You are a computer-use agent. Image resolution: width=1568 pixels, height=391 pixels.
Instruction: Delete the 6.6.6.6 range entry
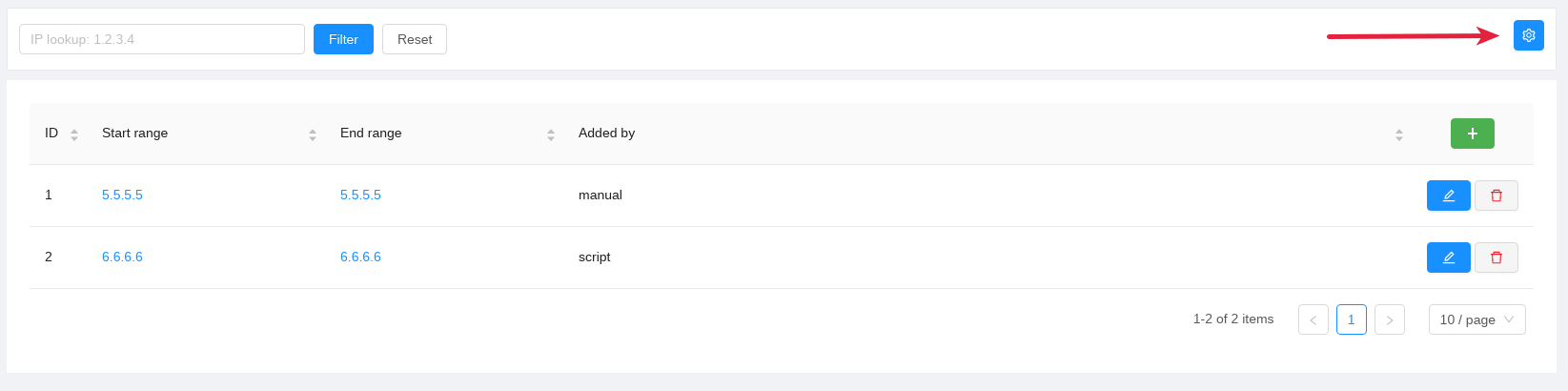[1496, 257]
